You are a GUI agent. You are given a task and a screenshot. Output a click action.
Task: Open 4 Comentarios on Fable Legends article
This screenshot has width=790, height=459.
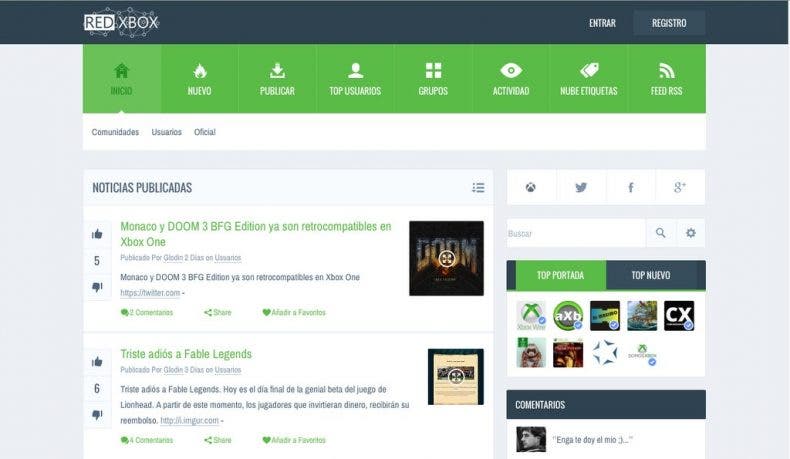[147, 440]
